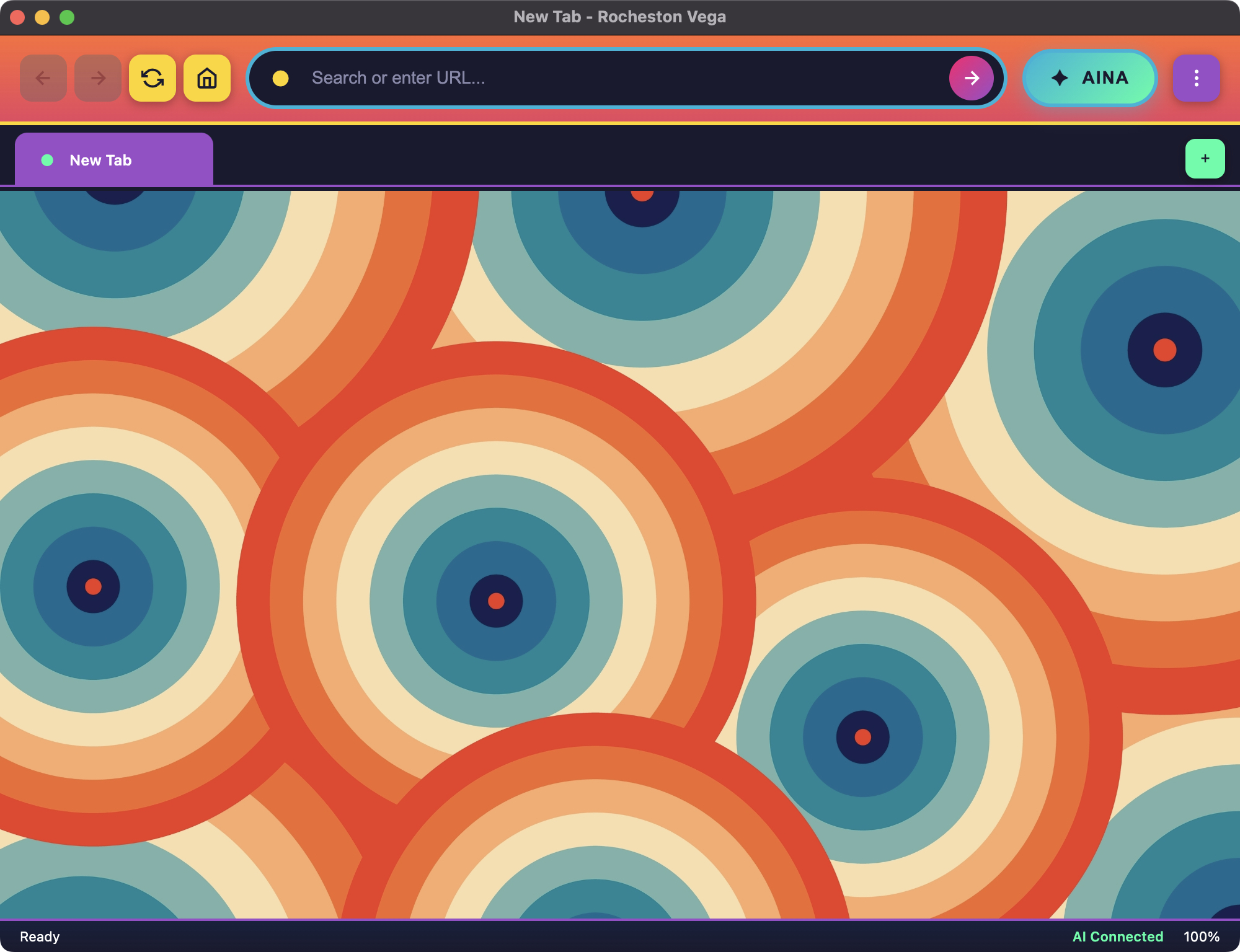
Task: Click the green maximize window button
Action: click(x=67, y=17)
